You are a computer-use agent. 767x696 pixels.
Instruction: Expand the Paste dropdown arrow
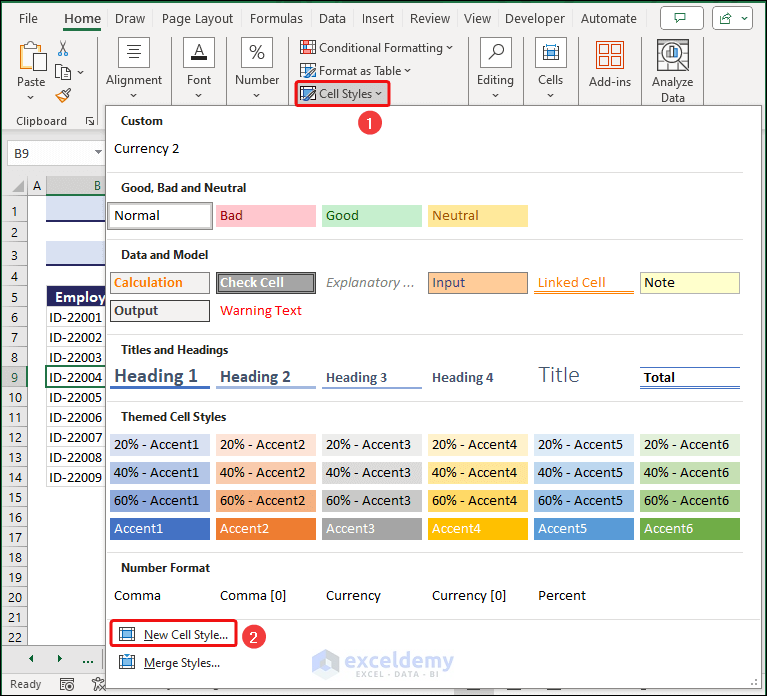tap(31, 97)
